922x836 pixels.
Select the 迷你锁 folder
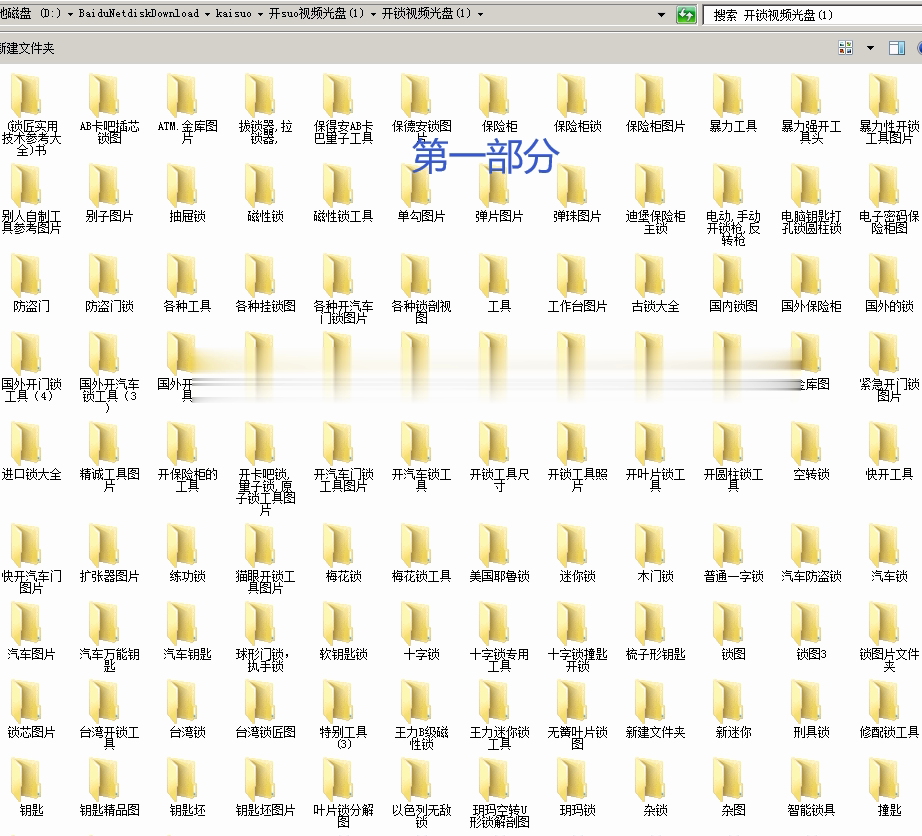577,554
